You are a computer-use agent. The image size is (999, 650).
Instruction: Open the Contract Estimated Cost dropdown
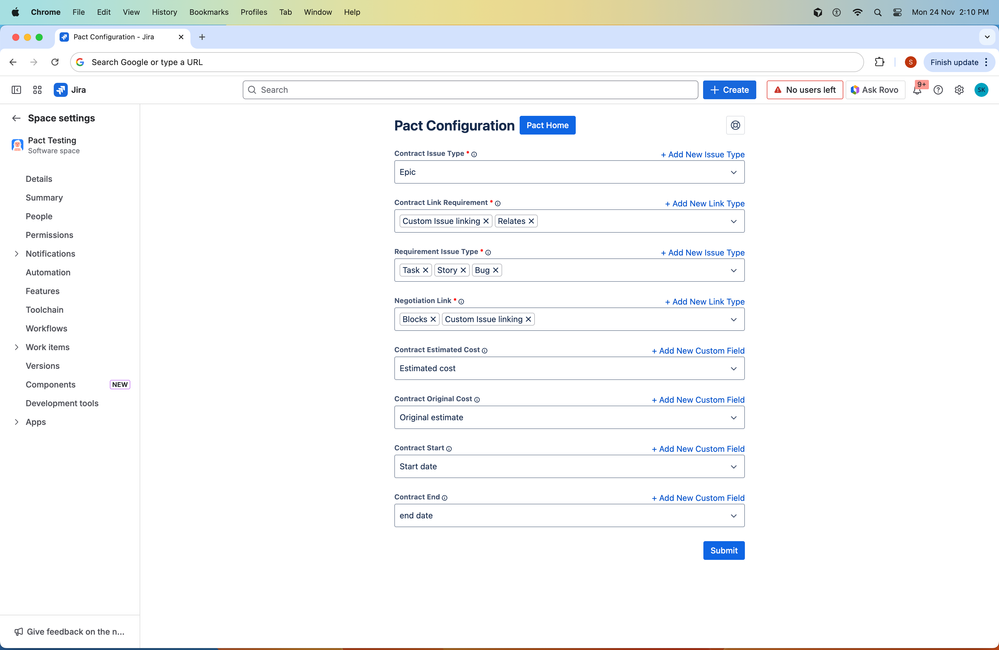[x=569, y=368]
